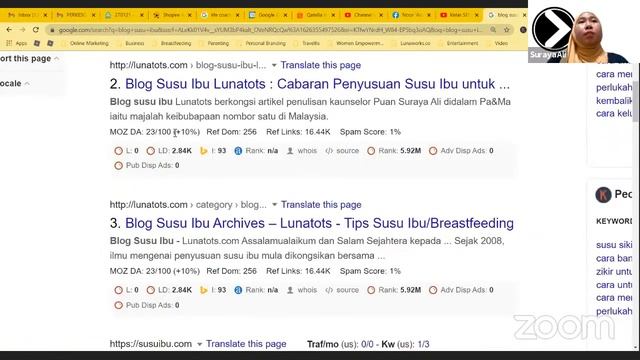This screenshot has width=640, height=360.
Task: Open whois lookup for result 3
Action: [302, 290]
